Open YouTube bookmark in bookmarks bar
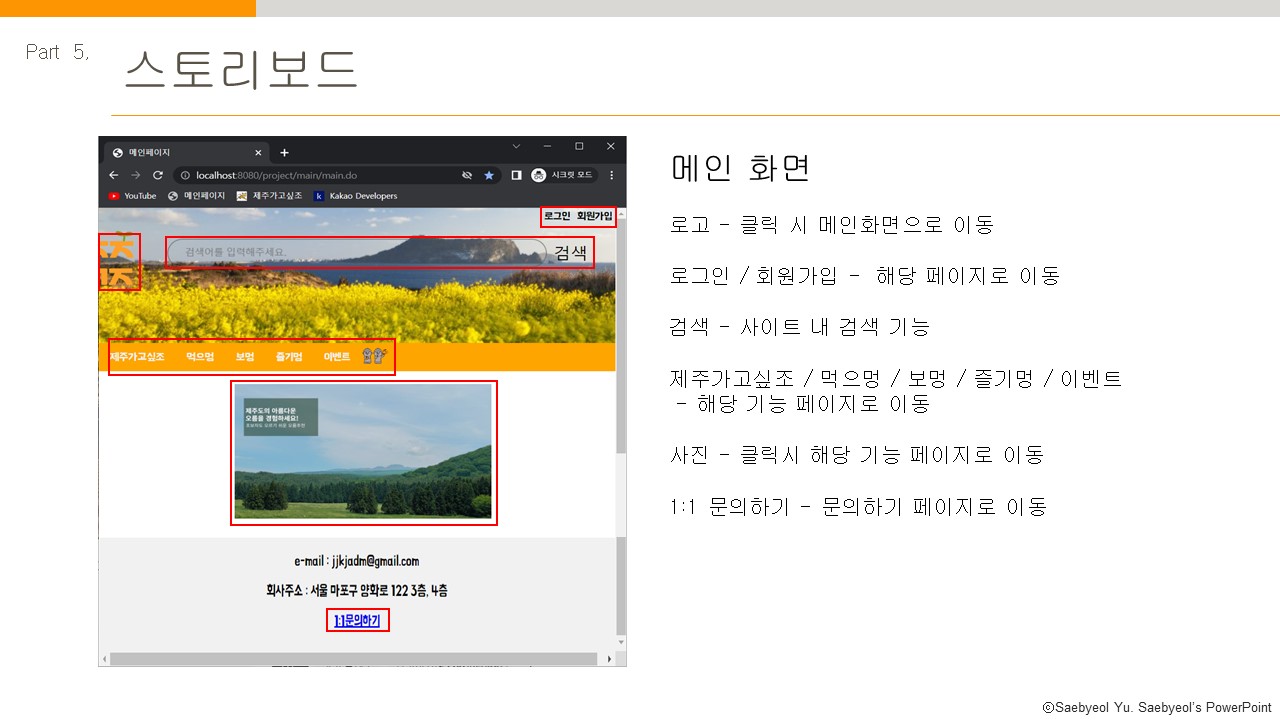 (x=133, y=196)
